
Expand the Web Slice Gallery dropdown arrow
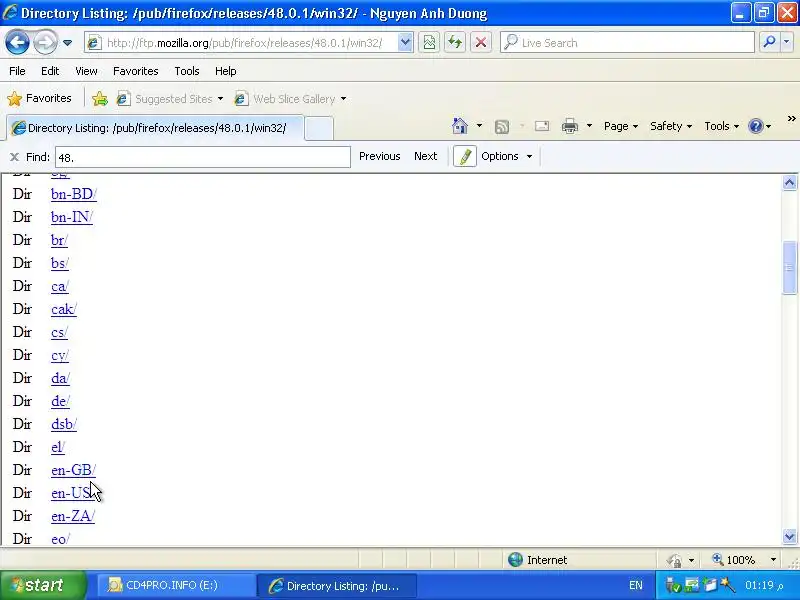tap(343, 99)
